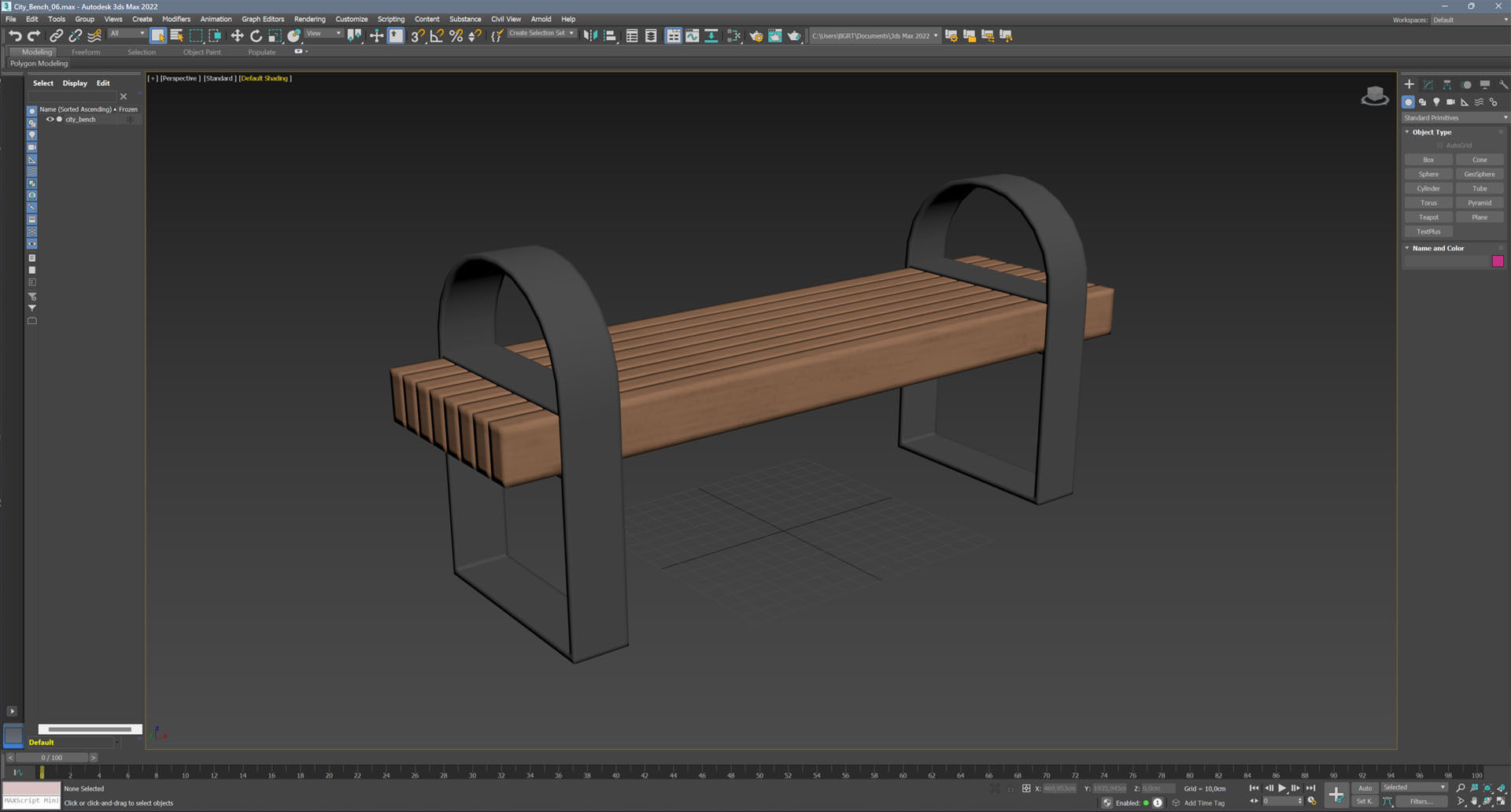Toggle Angle Snap on
Screen dimensions: 1511x812
click(x=437, y=35)
